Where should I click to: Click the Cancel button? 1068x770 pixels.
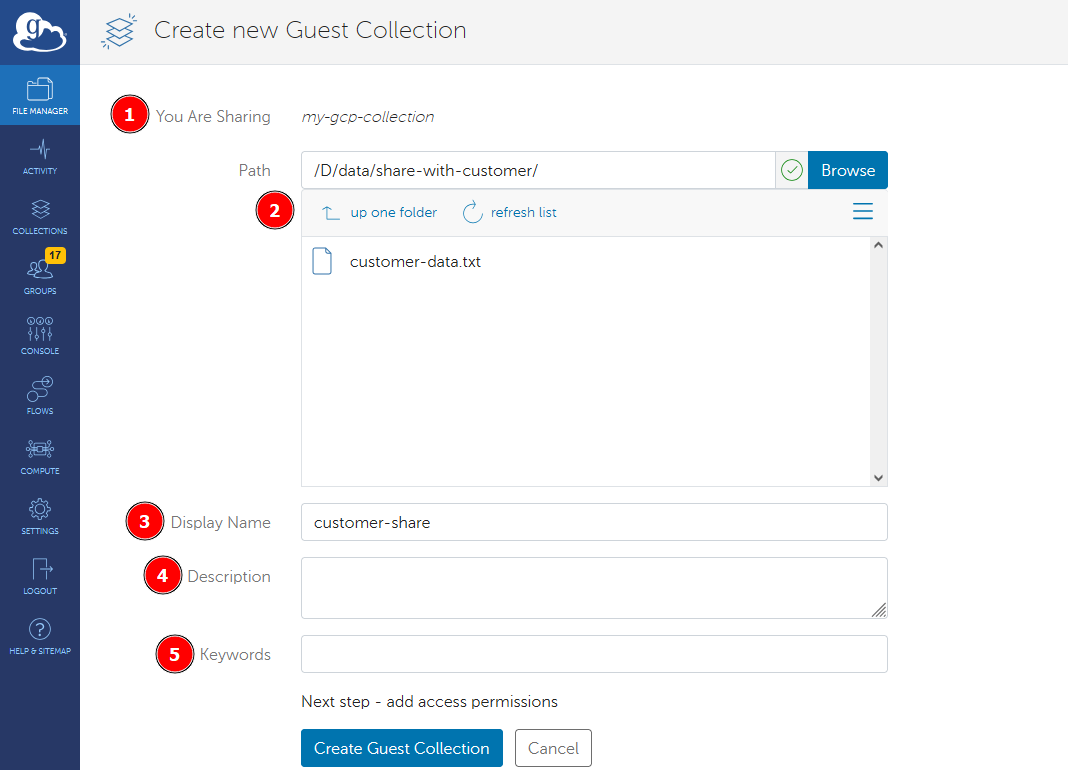[x=553, y=748]
